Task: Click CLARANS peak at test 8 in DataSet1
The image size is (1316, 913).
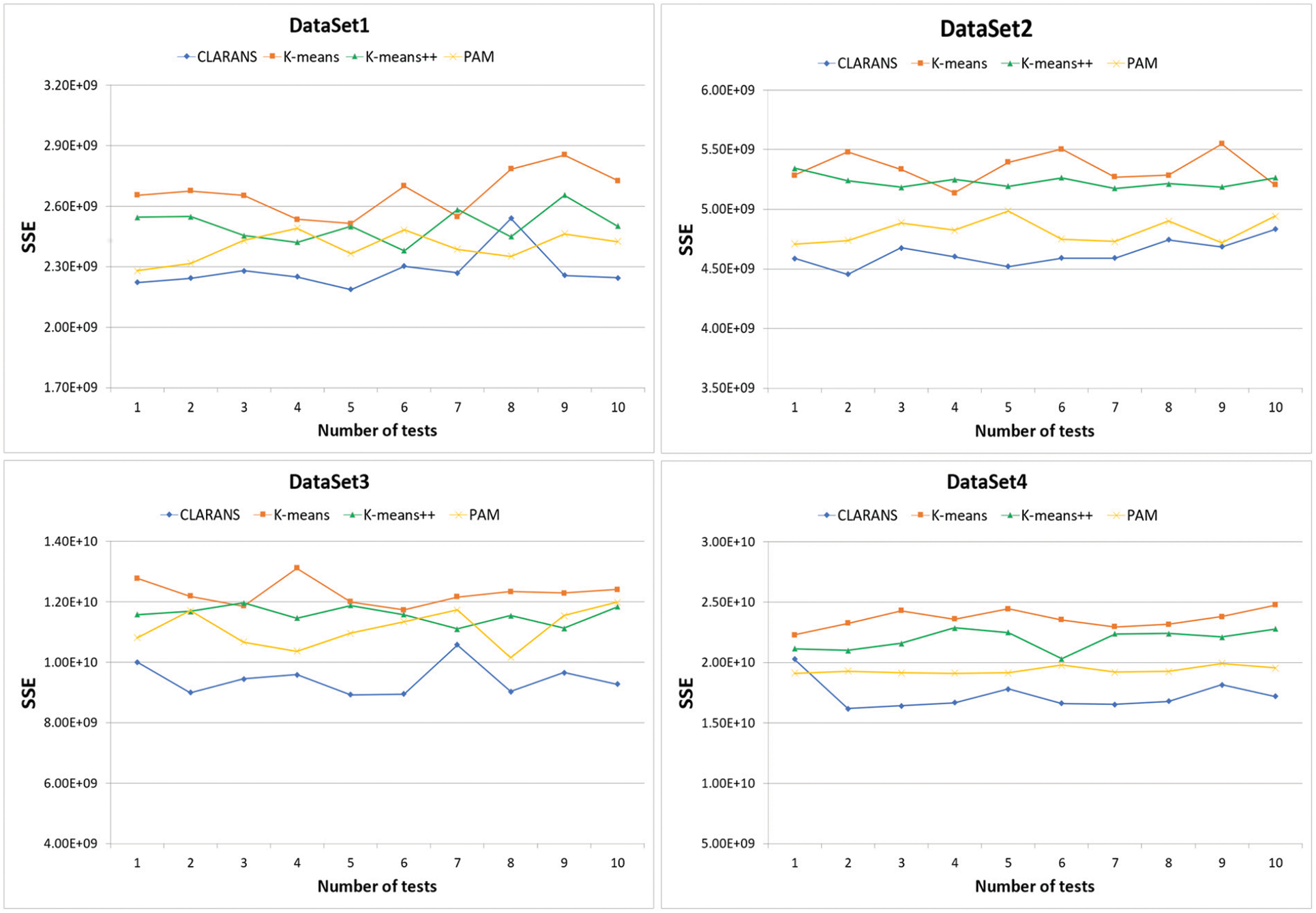Action: [x=511, y=218]
